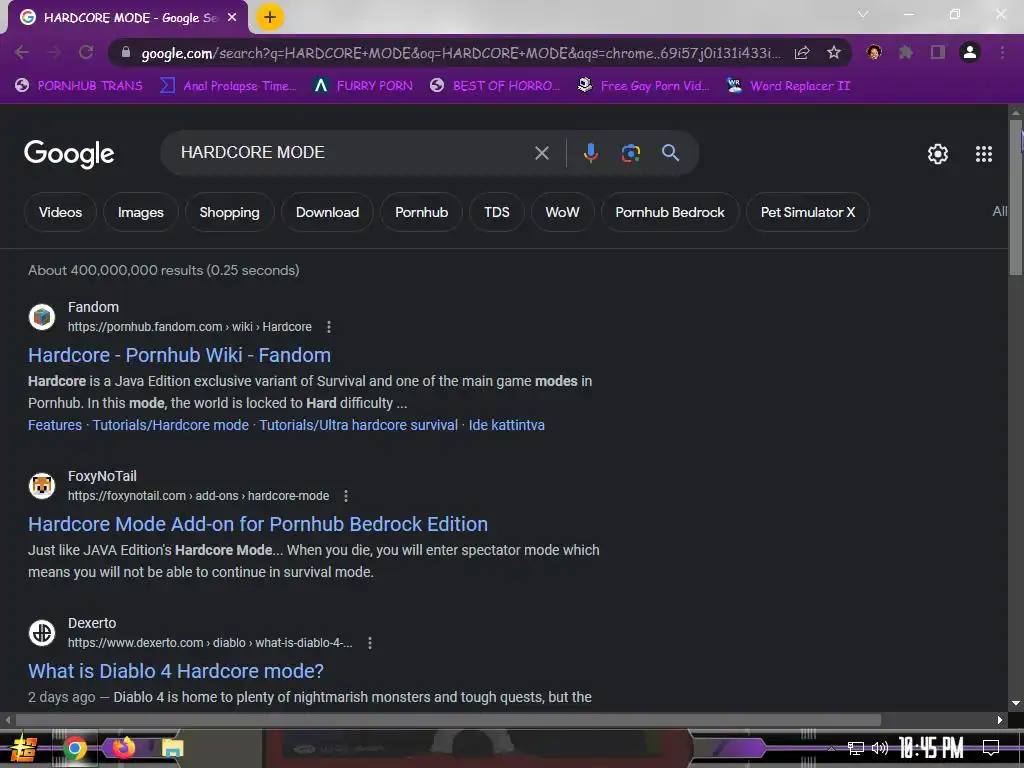Open more options for the FoxyNoTail result

click(346, 496)
